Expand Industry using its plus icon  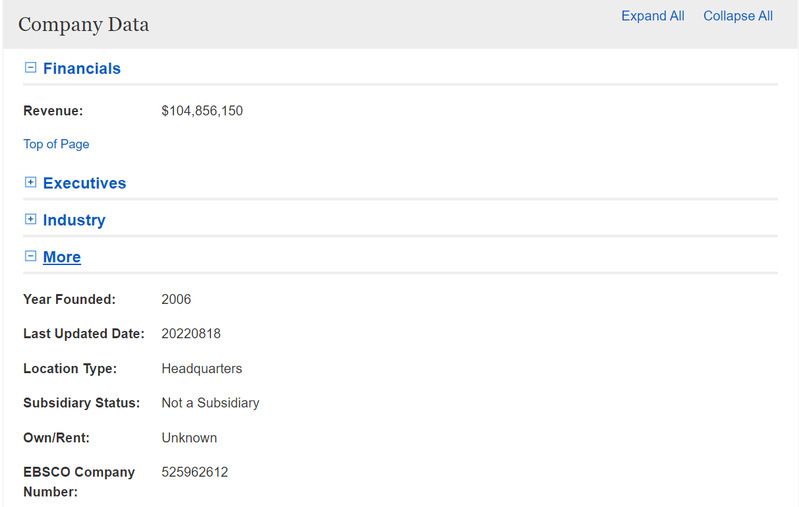click(x=30, y=220)
